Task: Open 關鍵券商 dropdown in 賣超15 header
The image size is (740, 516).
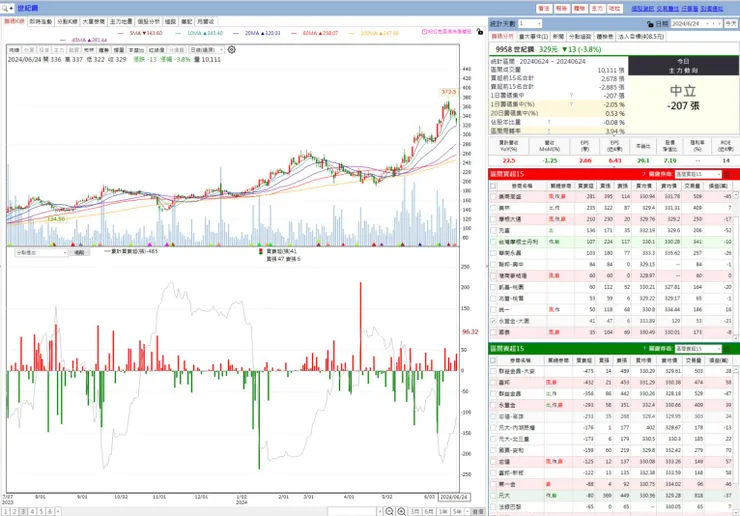Action: tap(698, 348)
